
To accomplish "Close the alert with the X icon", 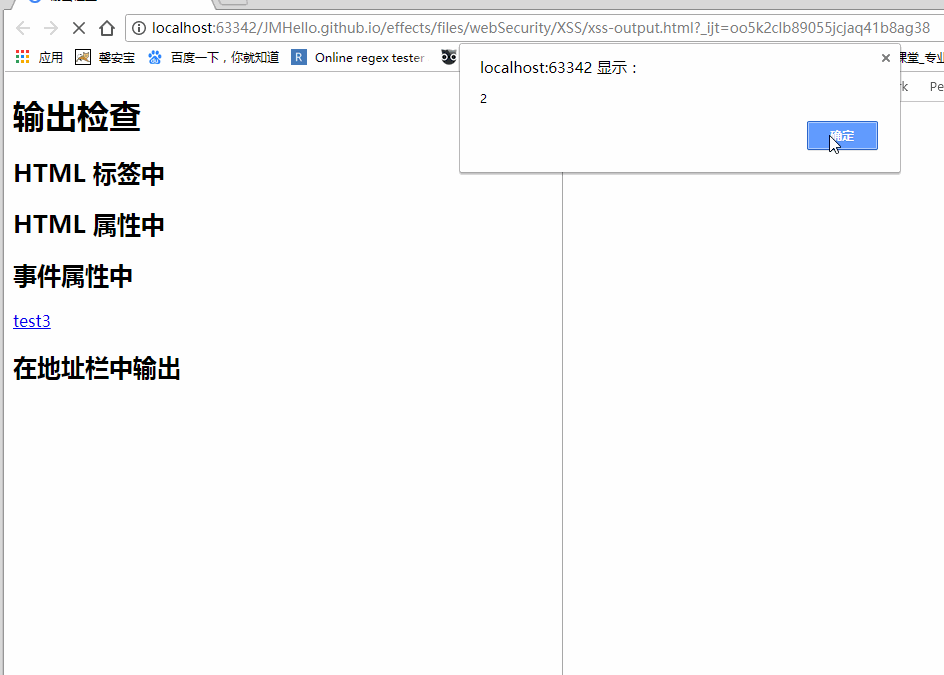I will [x=885, y=58].
